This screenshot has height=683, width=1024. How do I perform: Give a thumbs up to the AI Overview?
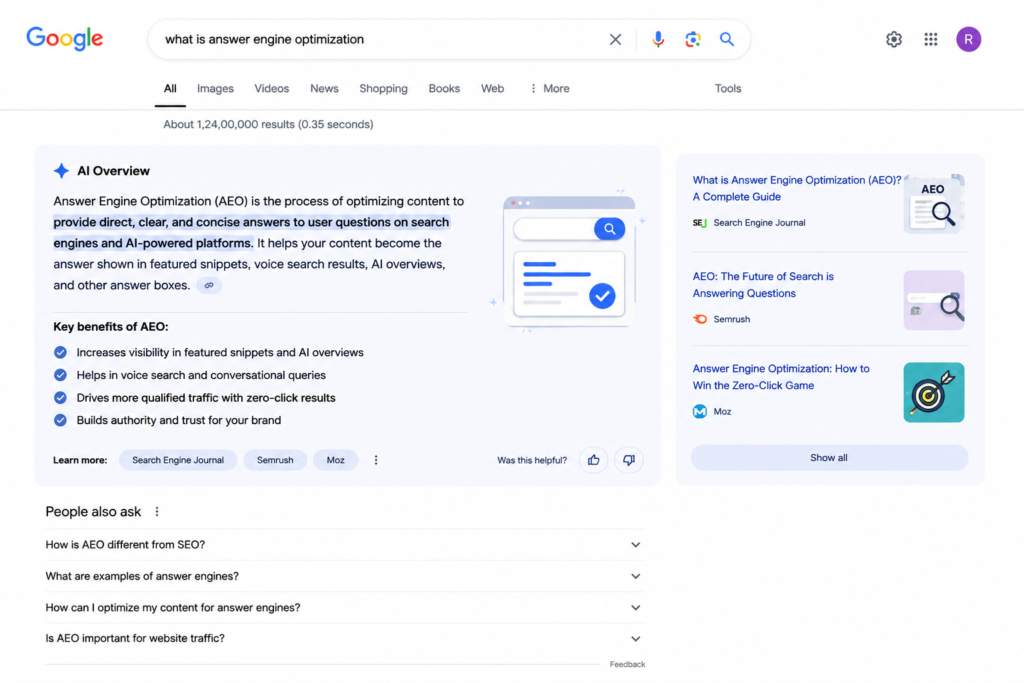[x=593, y=460]
